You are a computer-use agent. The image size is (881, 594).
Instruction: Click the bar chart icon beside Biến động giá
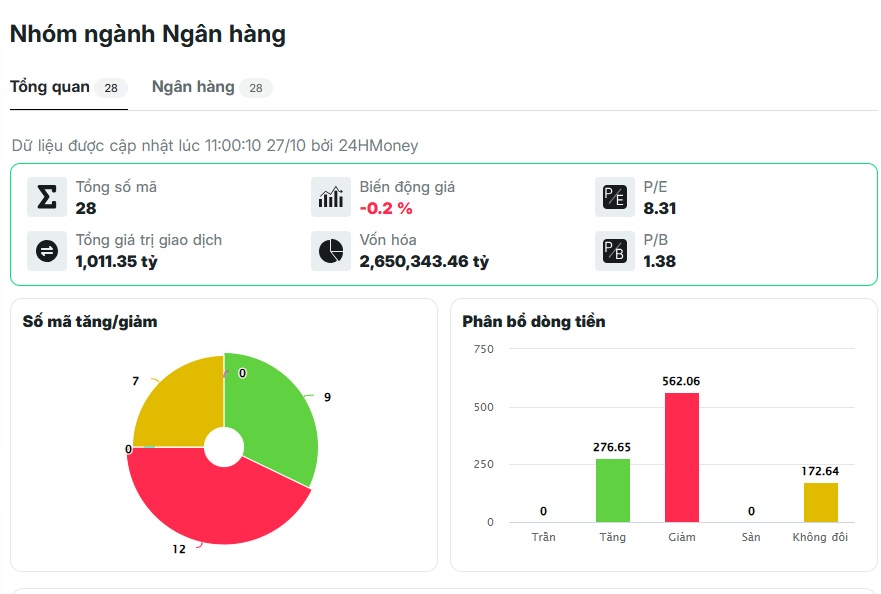(x=331, y=197)
